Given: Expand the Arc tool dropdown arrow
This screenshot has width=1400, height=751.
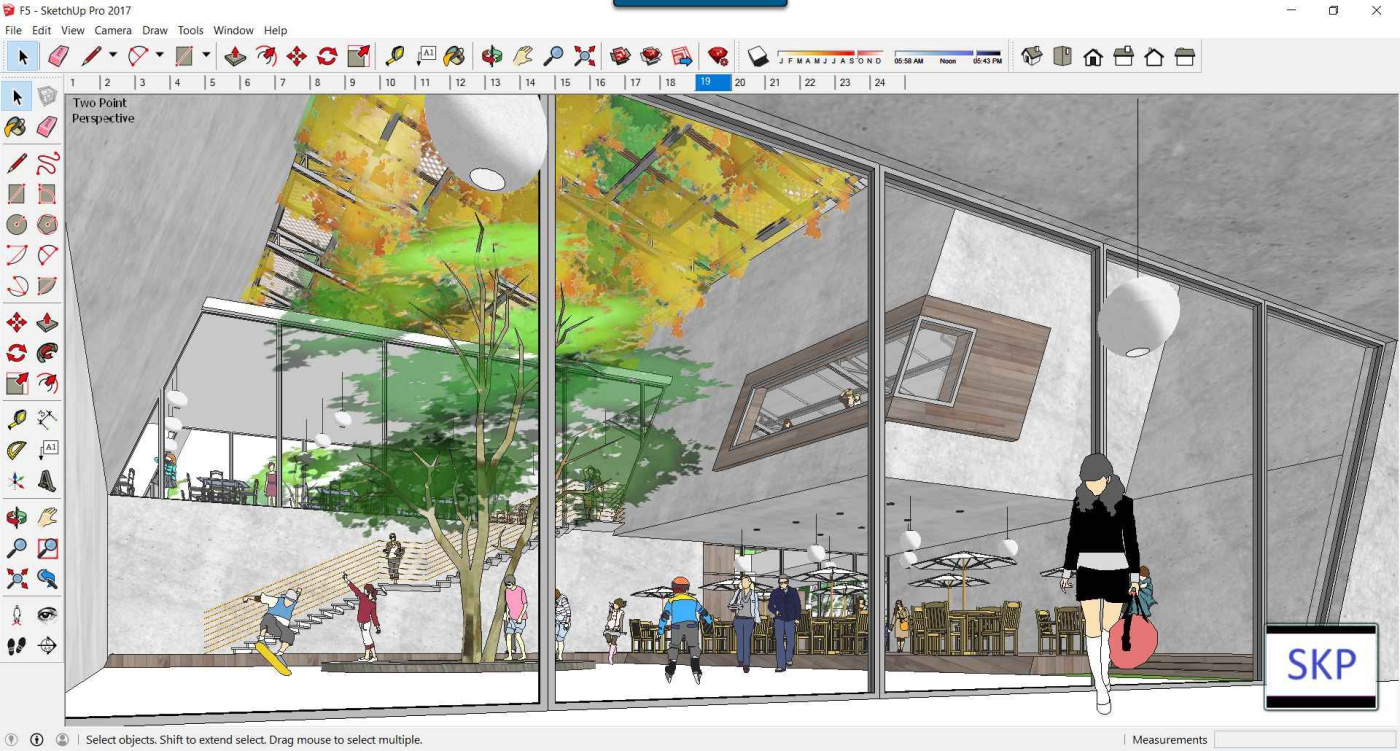Looking at the screenshot, I should click(159, 56).
